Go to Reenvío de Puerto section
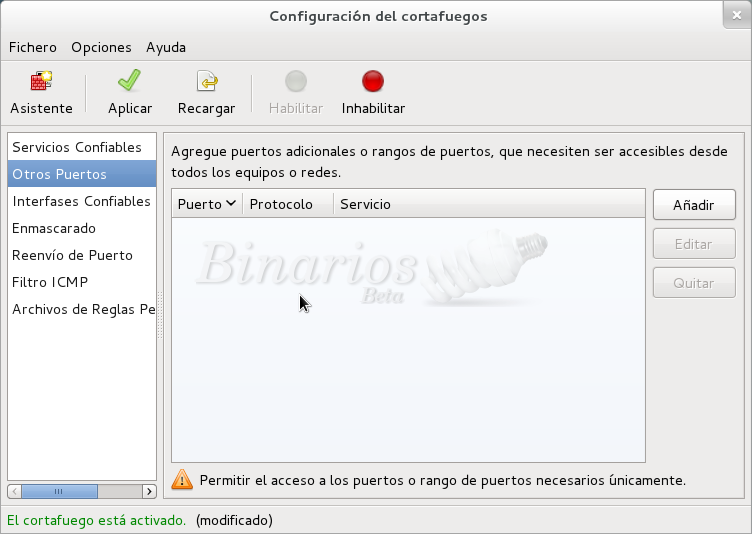 coord(72,255)
